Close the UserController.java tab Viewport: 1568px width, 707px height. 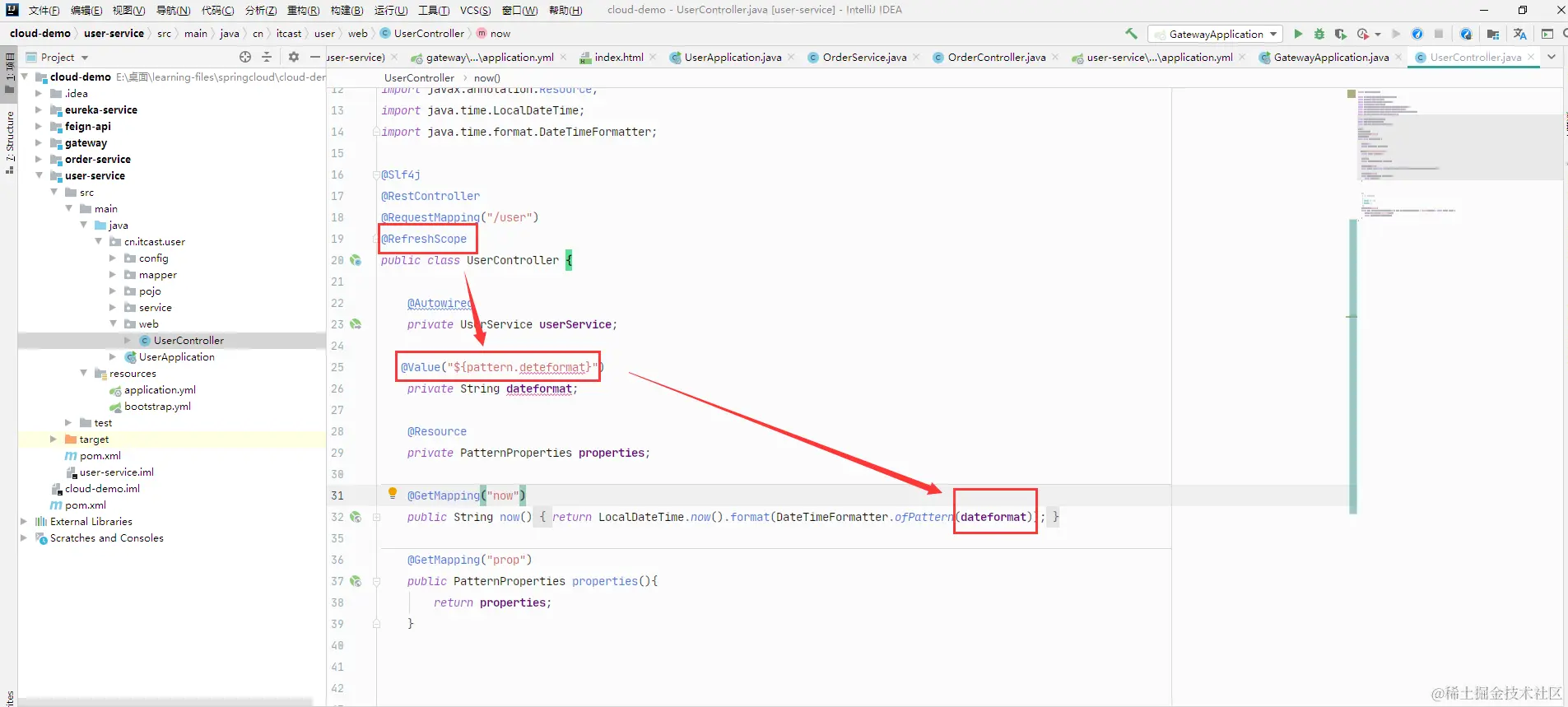[1531, 57]
